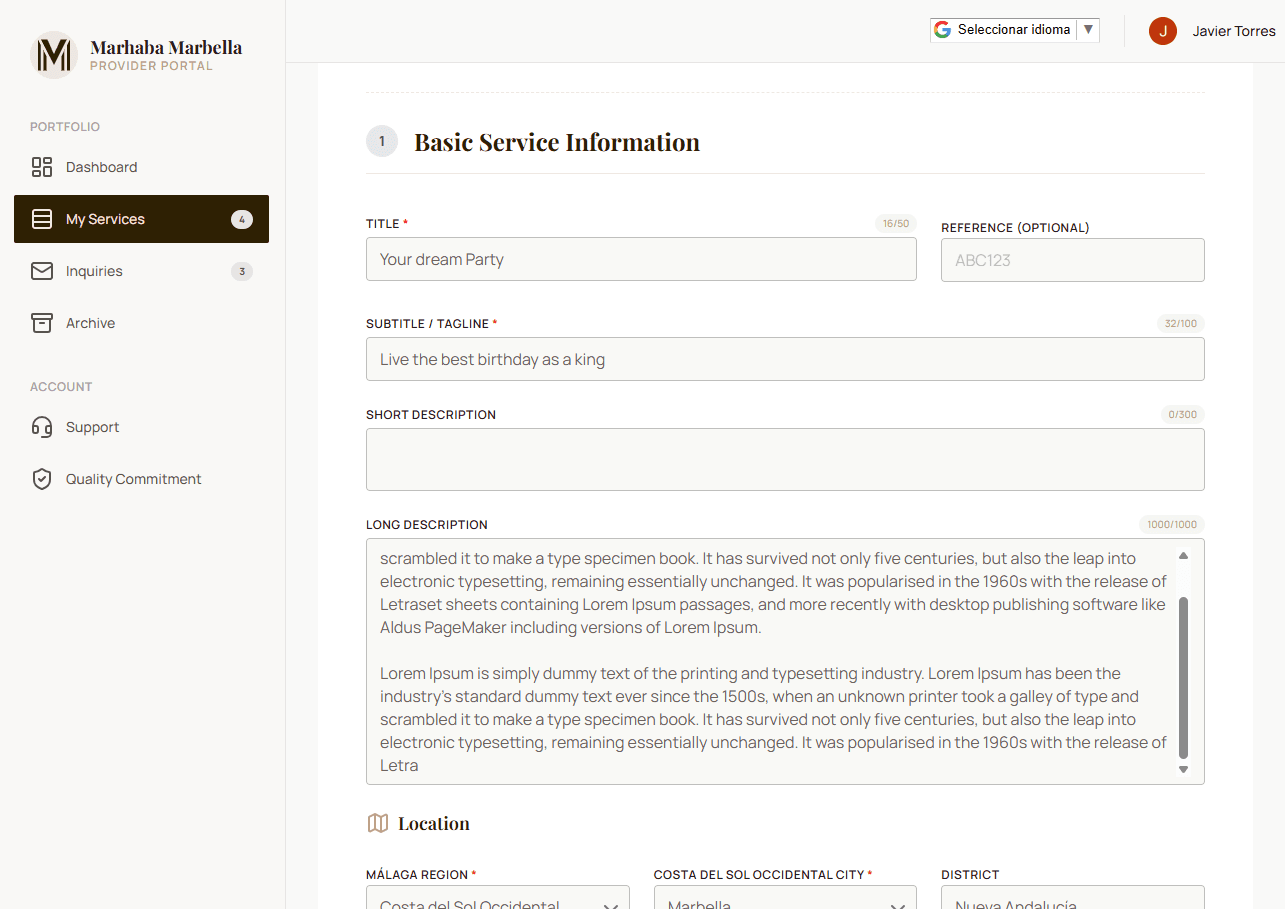Click the 32/100 subtitle counter
This screenshot has height=909, width=1285.
(x=1181, y=324)
